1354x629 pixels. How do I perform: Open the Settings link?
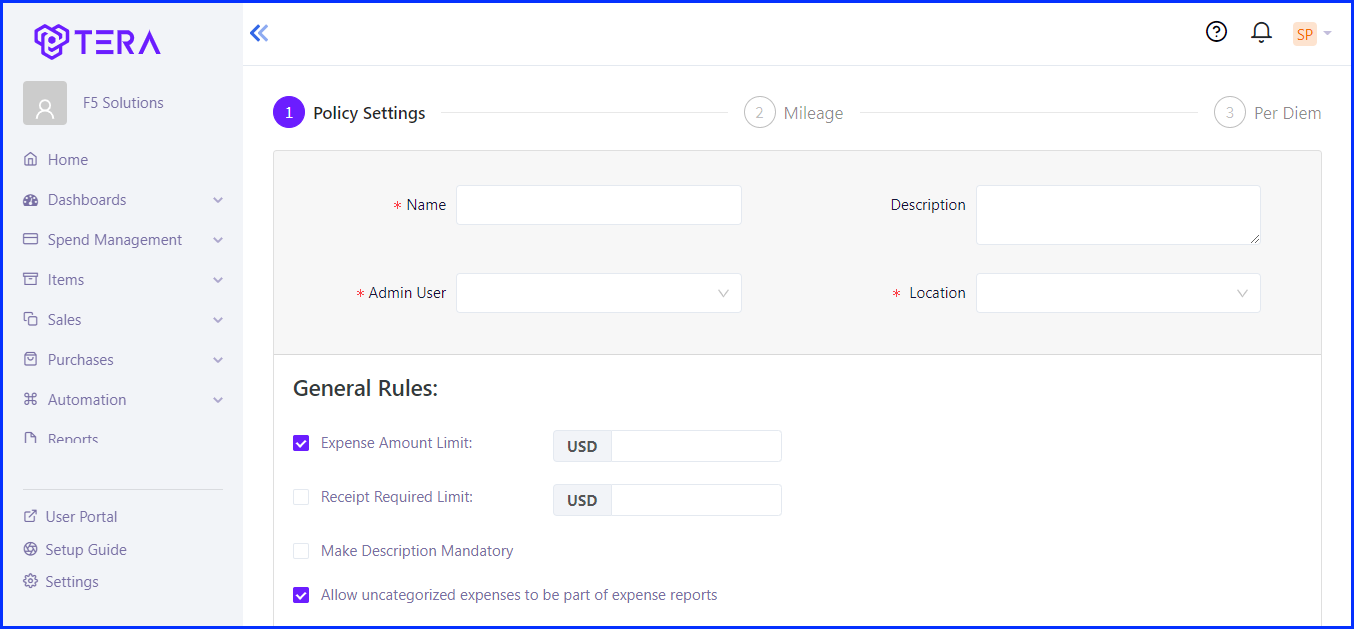pos(72,582)
